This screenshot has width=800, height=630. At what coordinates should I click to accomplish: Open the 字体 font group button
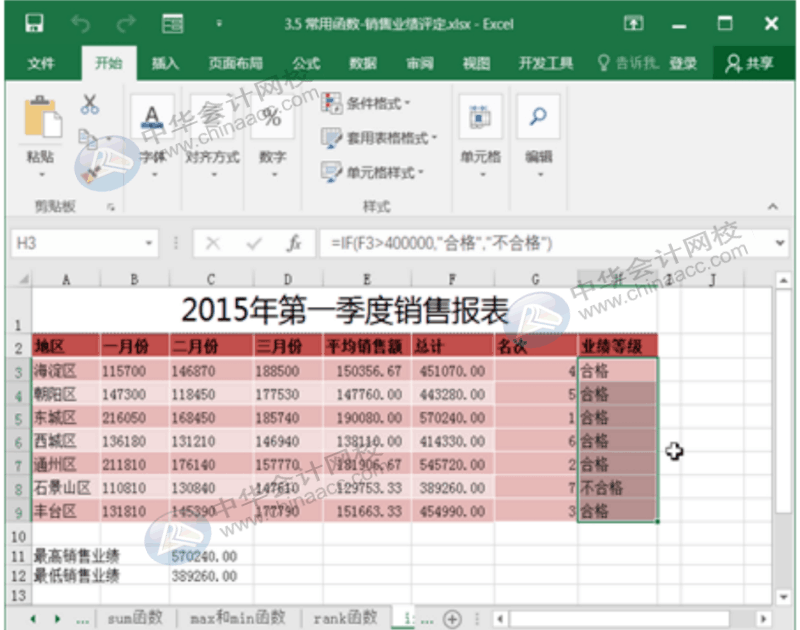[152, 135]
